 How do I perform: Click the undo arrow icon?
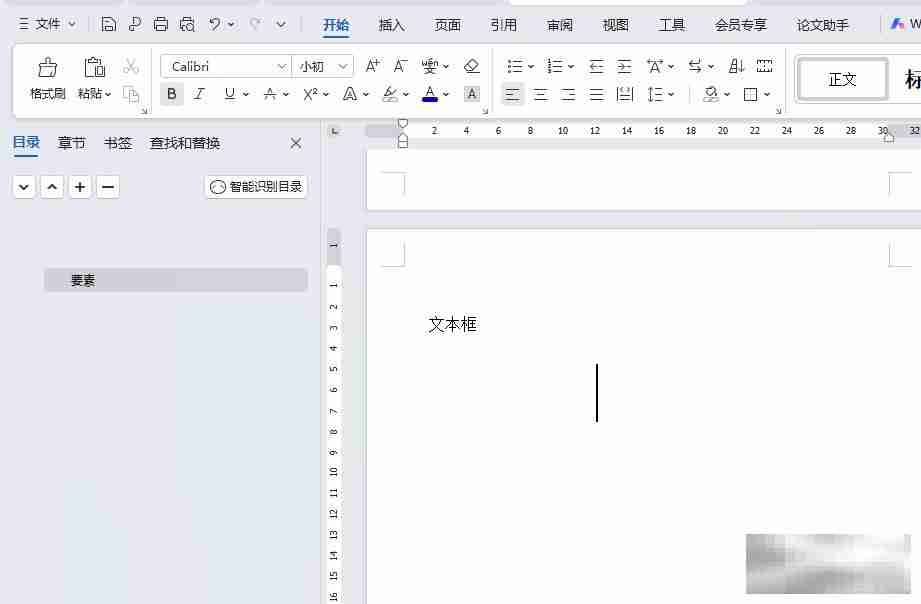pyautogui.click(x=214, y=24)
